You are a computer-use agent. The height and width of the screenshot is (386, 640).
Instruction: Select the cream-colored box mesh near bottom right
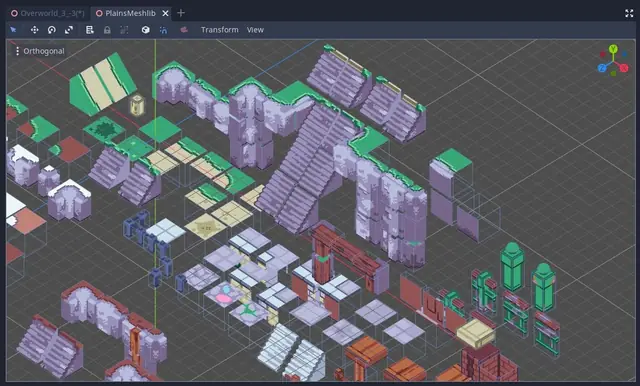click(476, 333)
